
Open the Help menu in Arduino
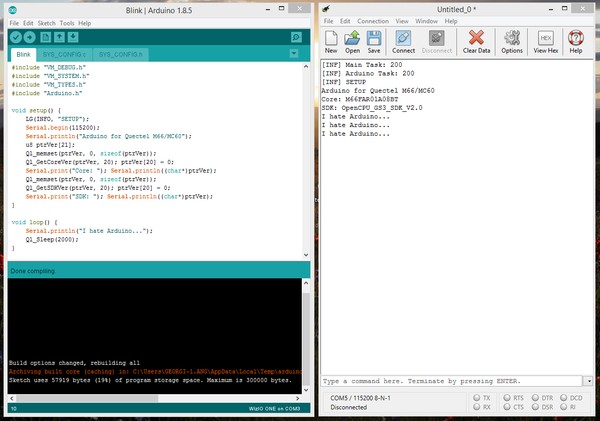85,23
